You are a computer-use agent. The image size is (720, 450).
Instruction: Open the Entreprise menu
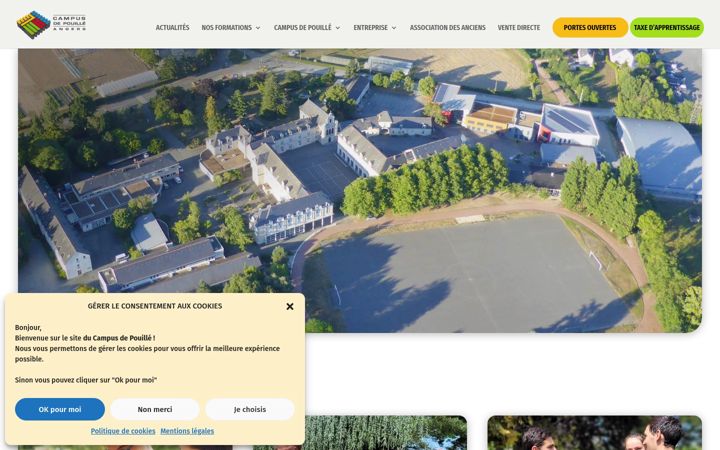pyautogui.click(x=371, y=28)
